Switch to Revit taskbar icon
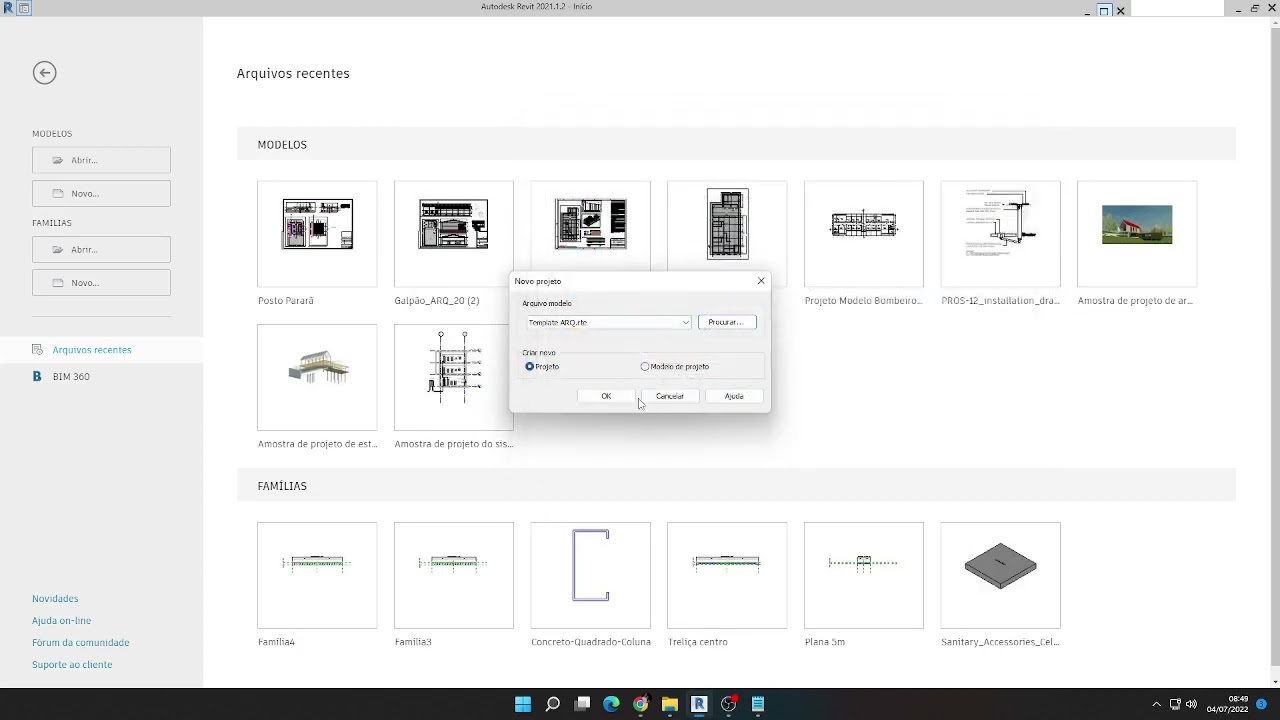Screen dimensions: 1280x720 click(699, 704)
